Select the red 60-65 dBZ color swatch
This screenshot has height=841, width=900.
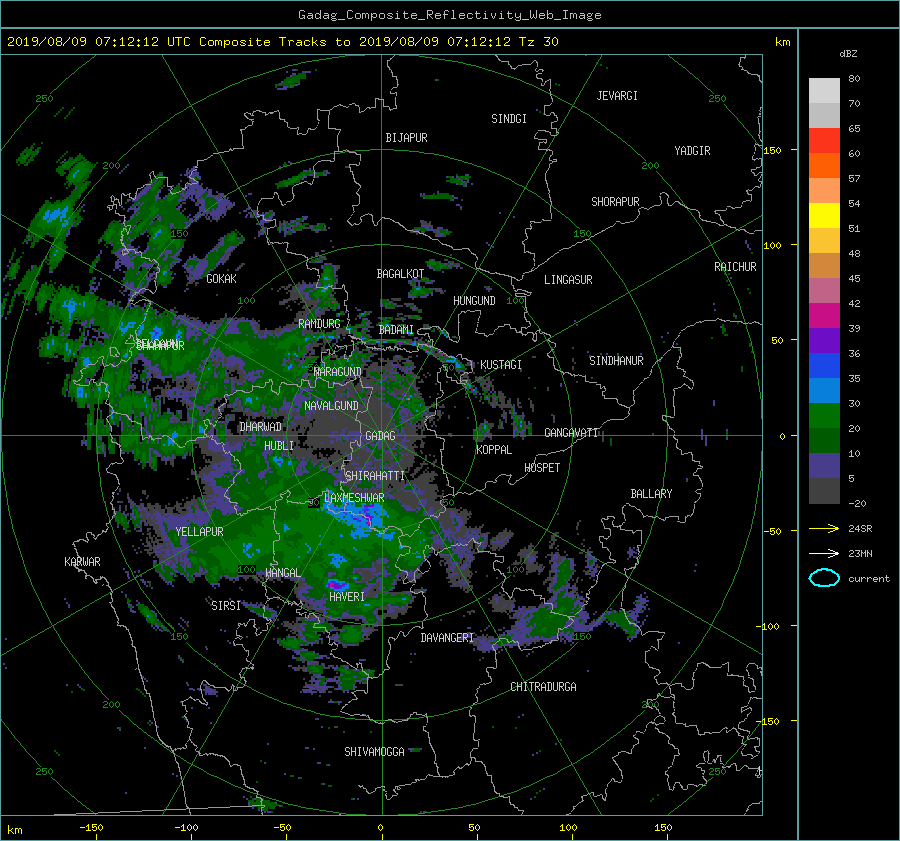pos(824,140)
